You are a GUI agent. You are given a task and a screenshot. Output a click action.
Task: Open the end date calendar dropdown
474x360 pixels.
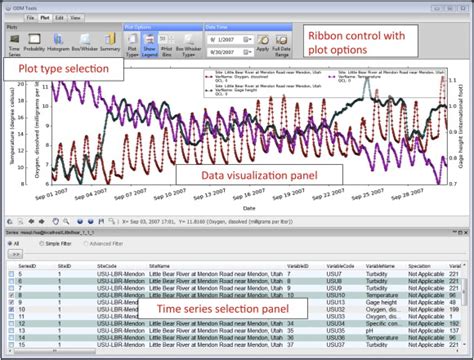[x=248, y=52]
